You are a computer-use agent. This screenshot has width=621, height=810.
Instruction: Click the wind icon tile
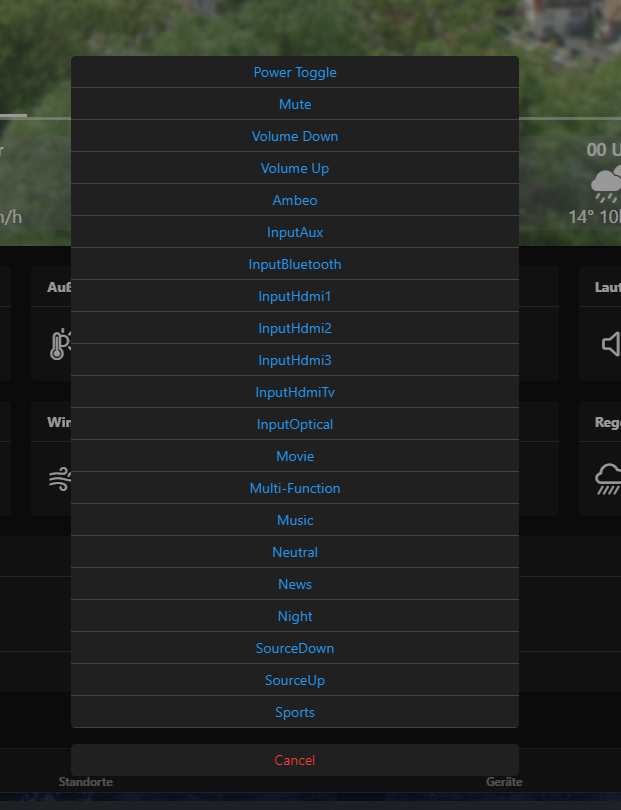[60, 479]
